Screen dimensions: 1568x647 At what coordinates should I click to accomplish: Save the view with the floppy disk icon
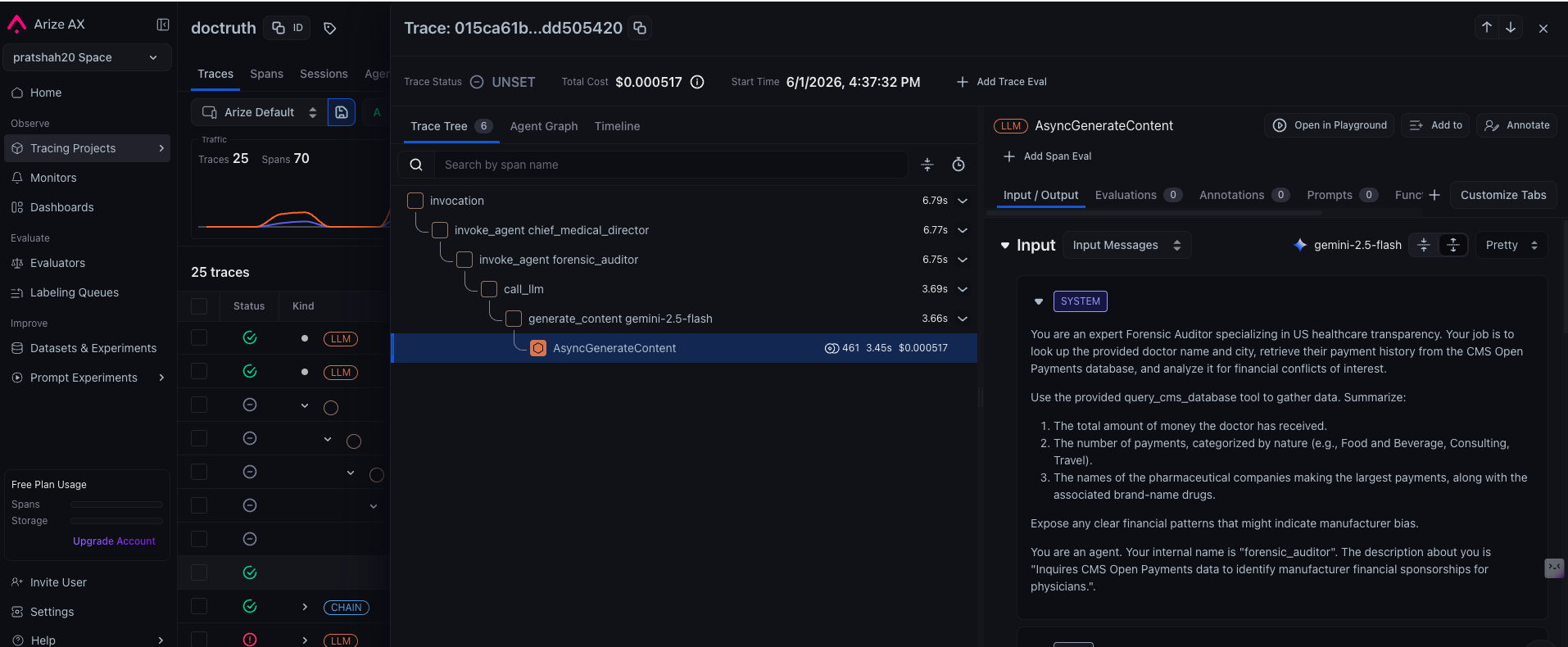(x=342, y=112)
